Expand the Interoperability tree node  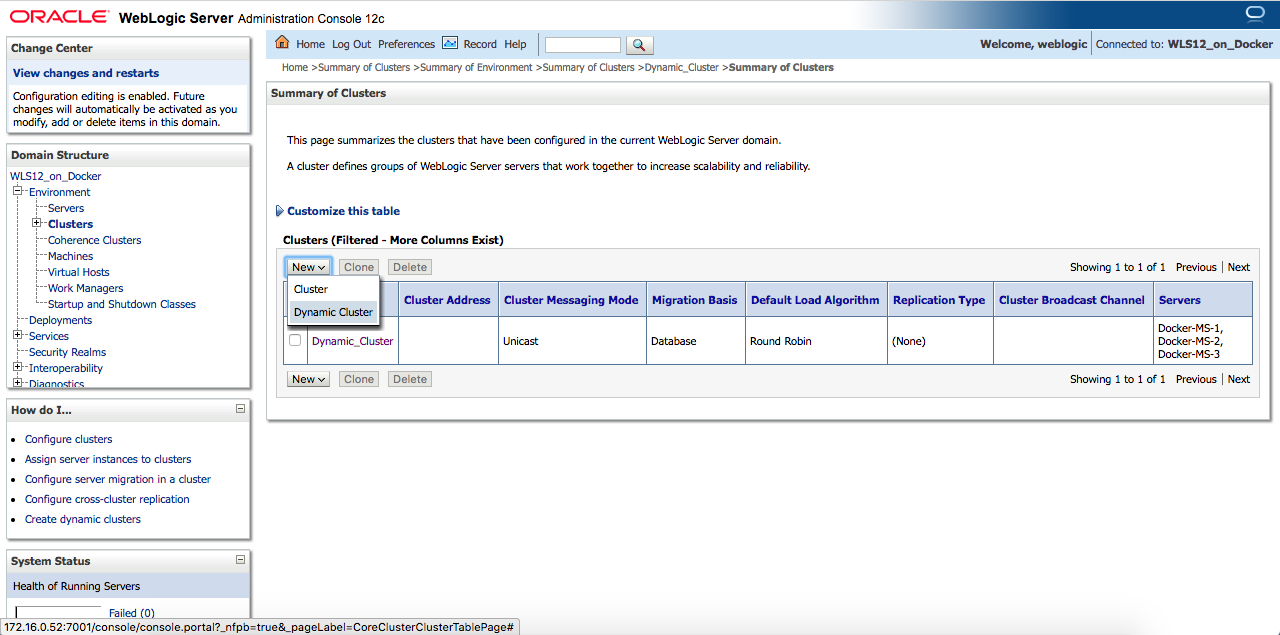coord(18,367)
